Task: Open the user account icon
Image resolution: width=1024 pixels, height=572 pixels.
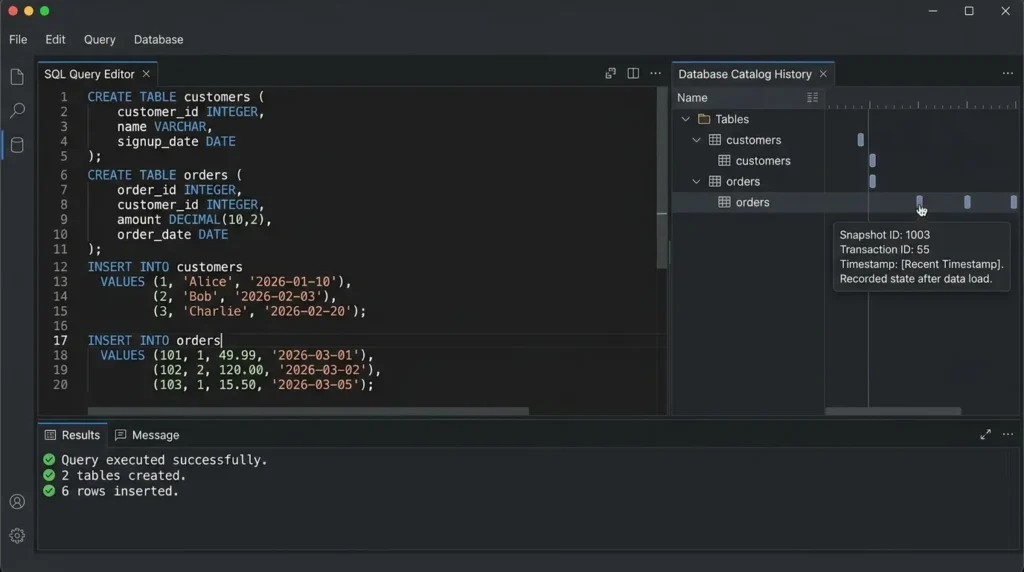Action: point(17,501)
